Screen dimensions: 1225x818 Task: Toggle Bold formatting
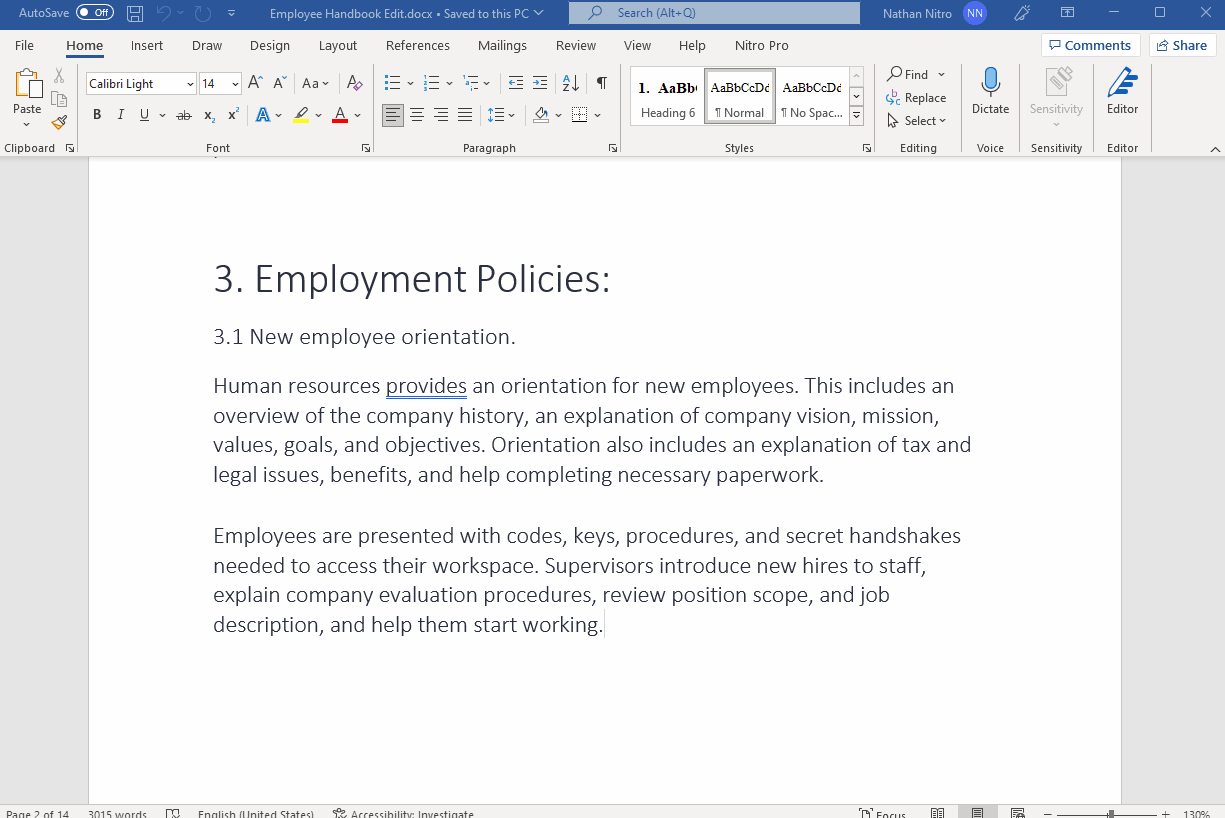click(97, 115)
